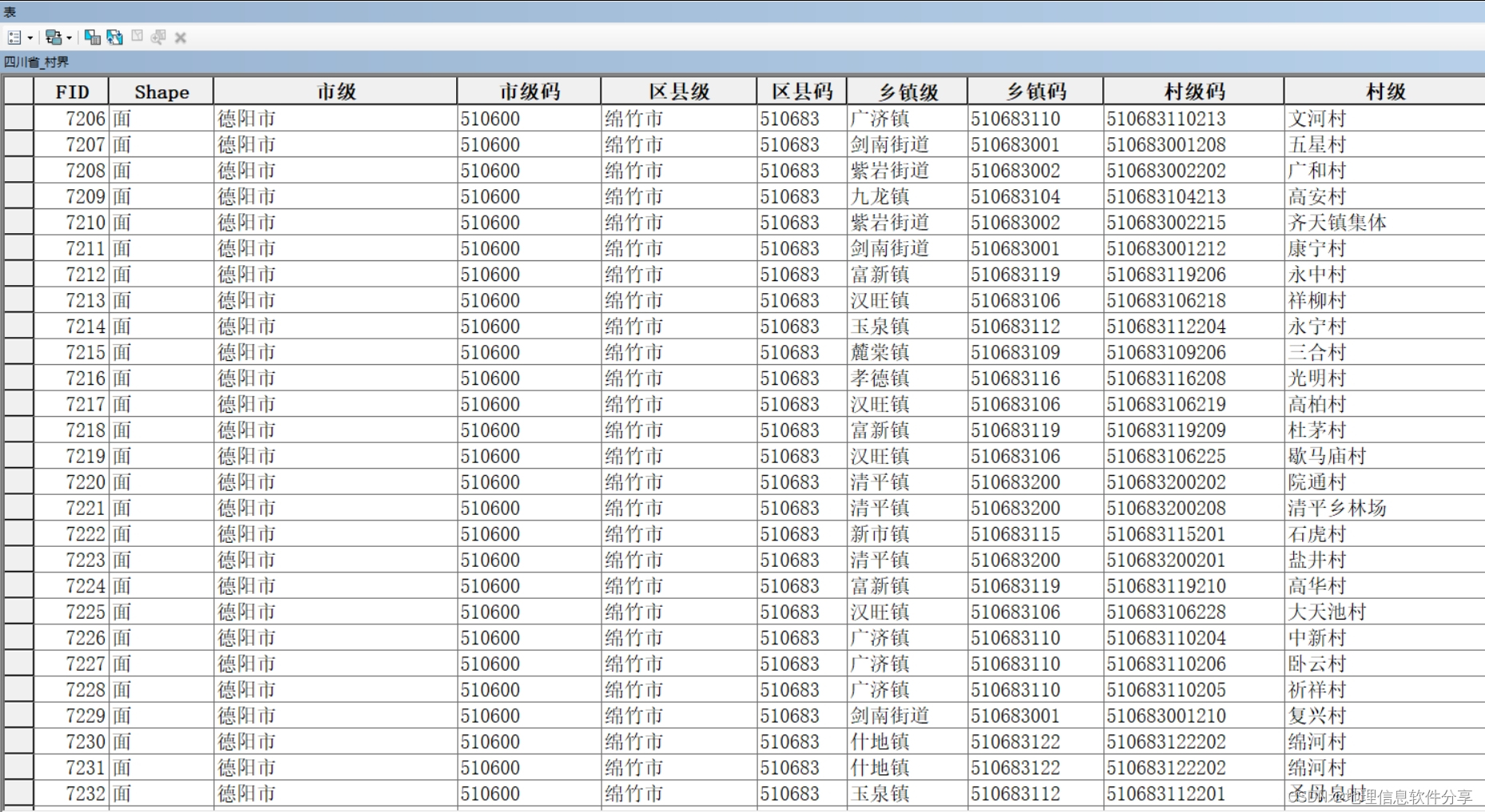Click village name 歇马庙村

(1327, 456)
